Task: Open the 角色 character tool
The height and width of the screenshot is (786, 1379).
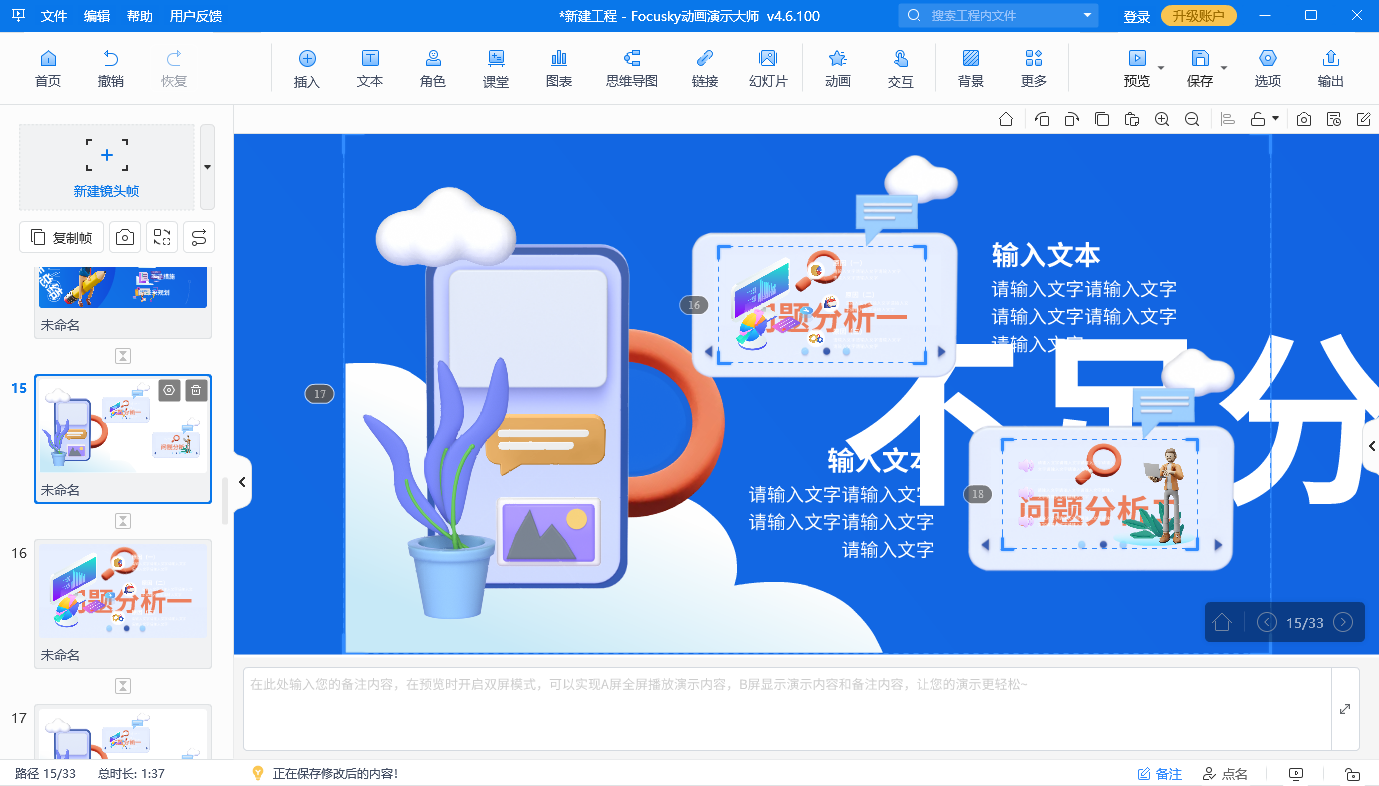Action: (x=433, y=69)
